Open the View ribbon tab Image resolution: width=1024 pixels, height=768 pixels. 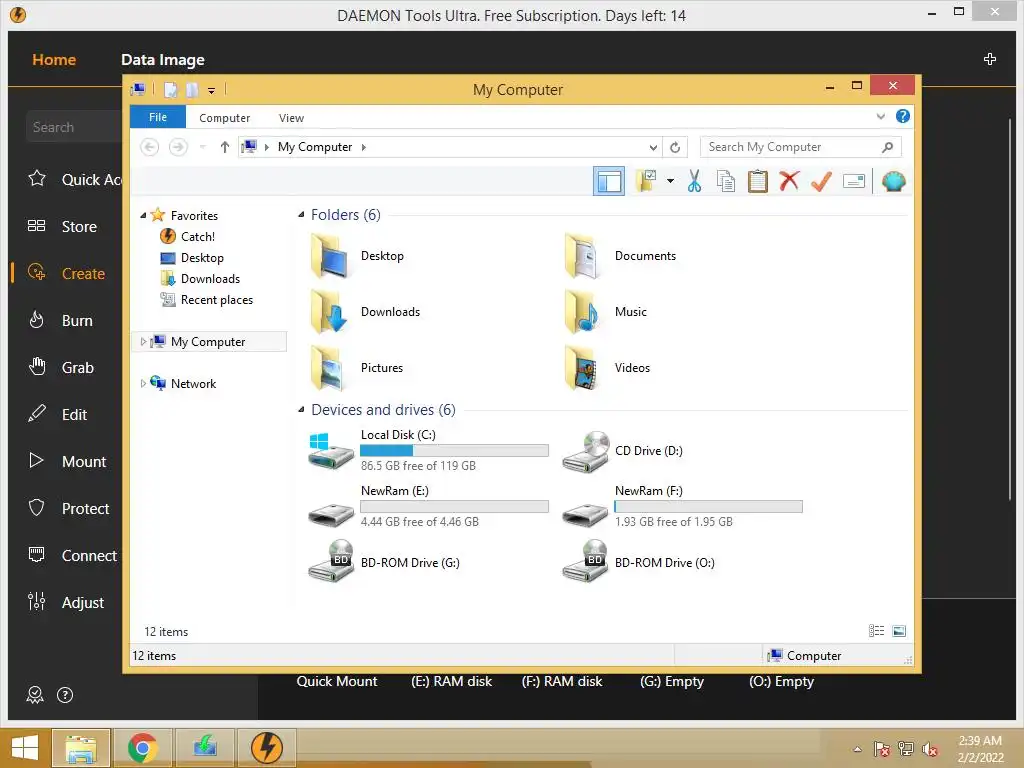click(291, 118)
